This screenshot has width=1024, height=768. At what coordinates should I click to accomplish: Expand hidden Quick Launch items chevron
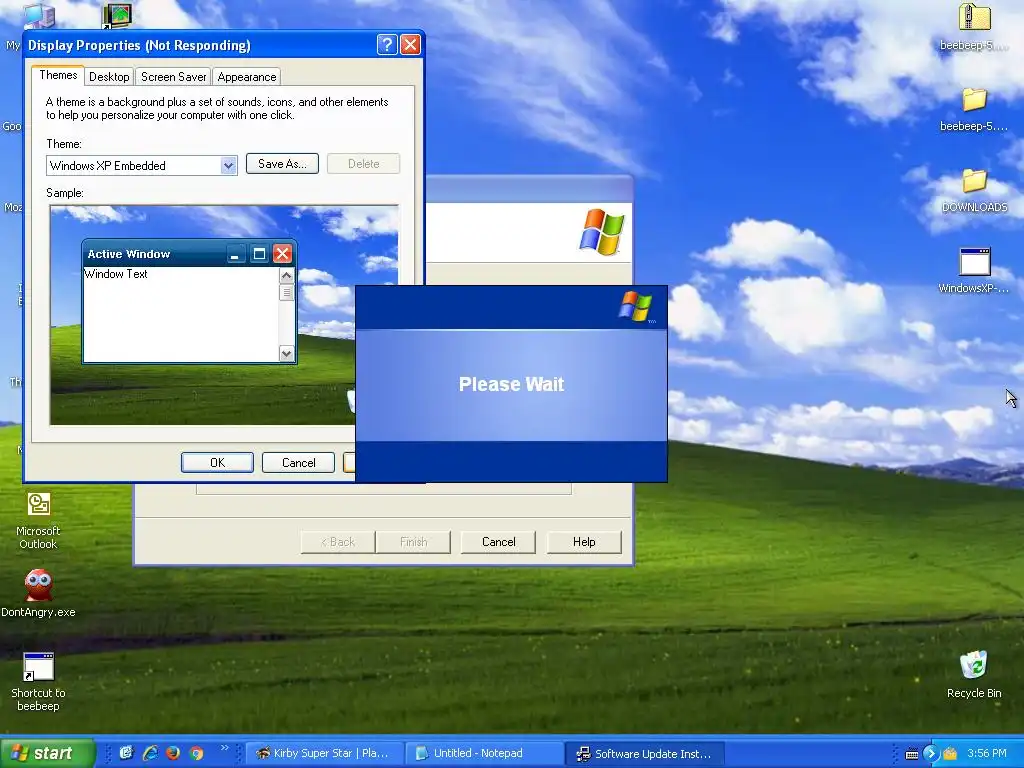point(225,748)
